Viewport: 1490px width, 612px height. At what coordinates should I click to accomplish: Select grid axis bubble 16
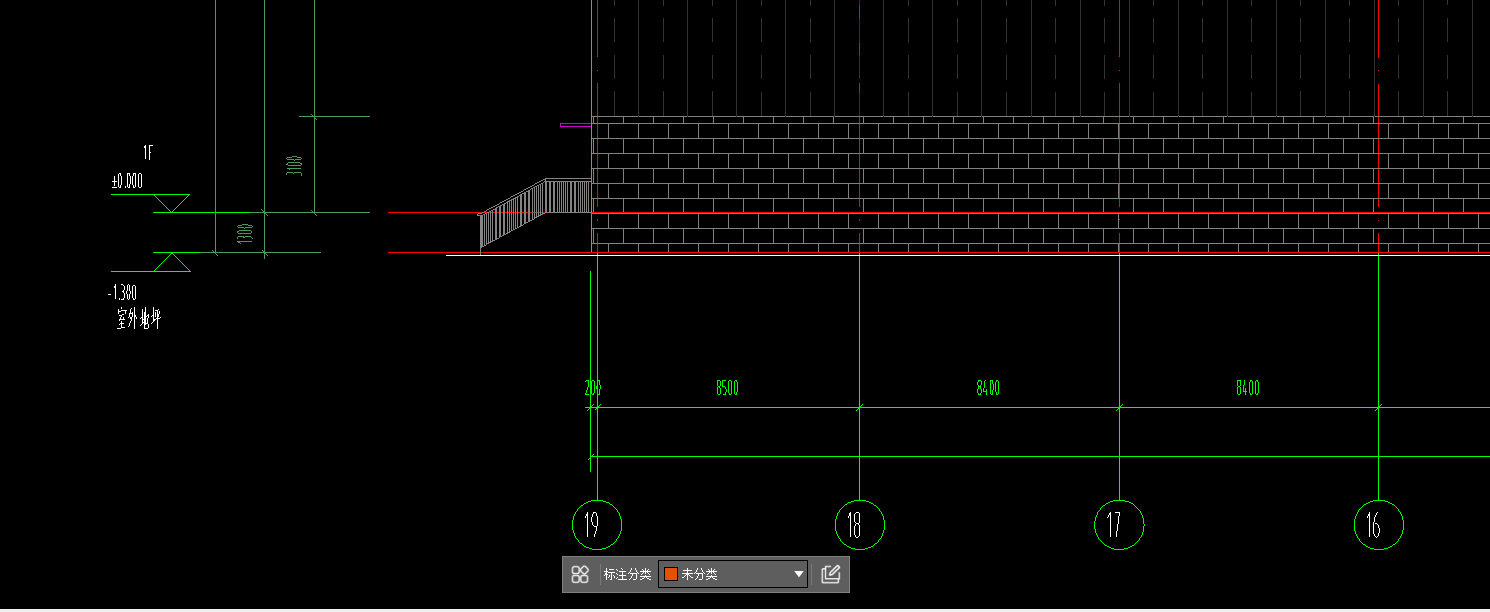tap(1379, 525)
